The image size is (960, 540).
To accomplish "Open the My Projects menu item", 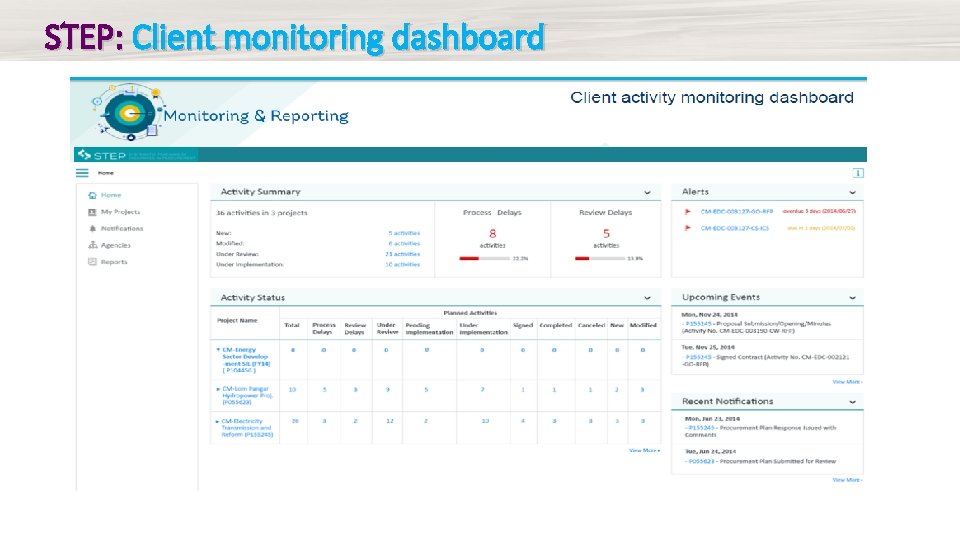I will point(121,212).
